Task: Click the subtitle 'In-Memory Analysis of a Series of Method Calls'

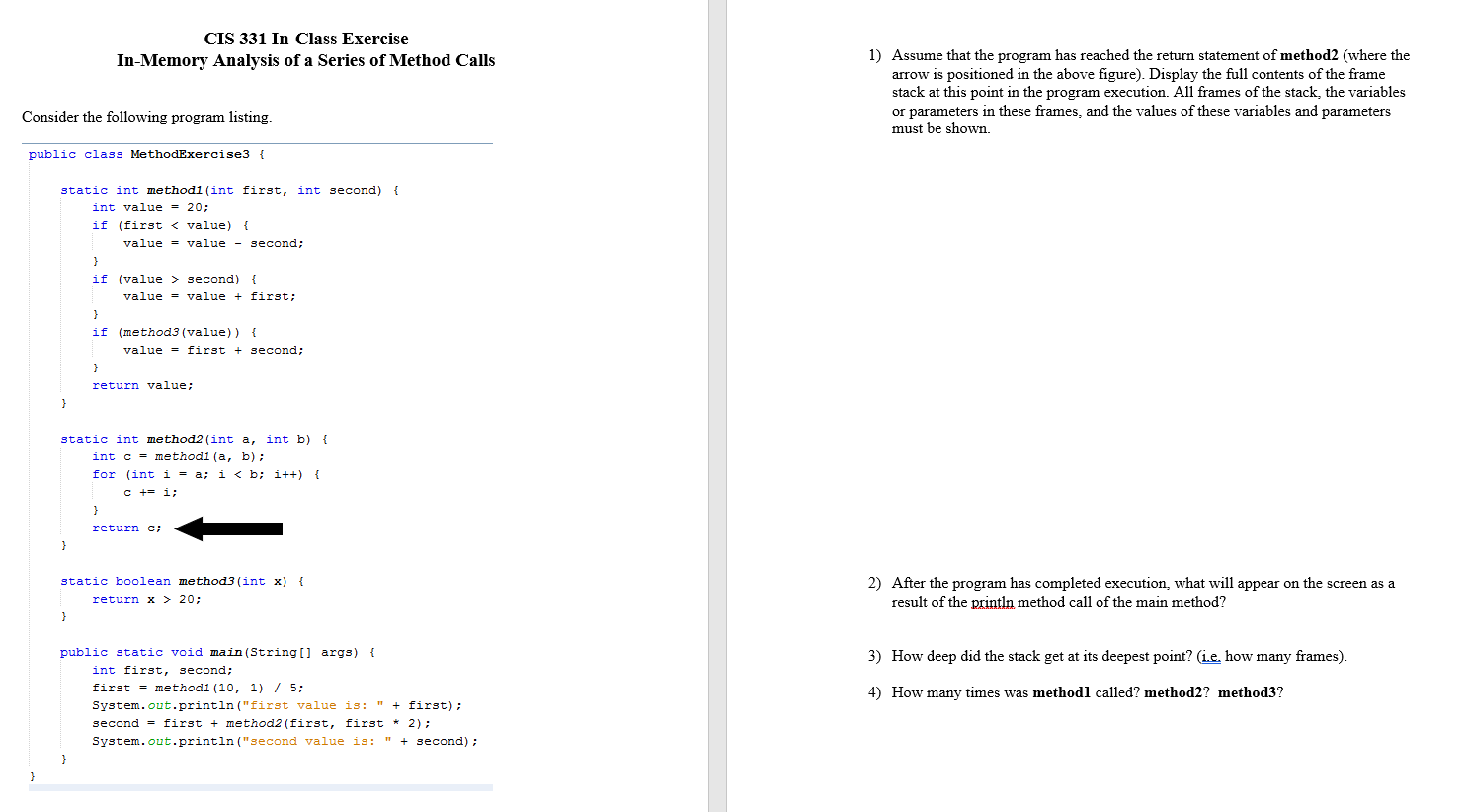Action: click(x=305, y=60)
